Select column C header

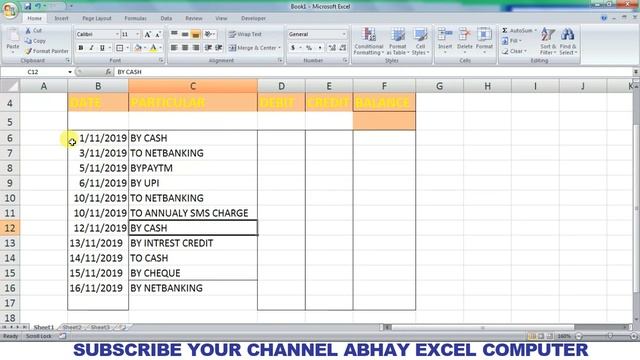pyautogui.click(x=193, y=86)
